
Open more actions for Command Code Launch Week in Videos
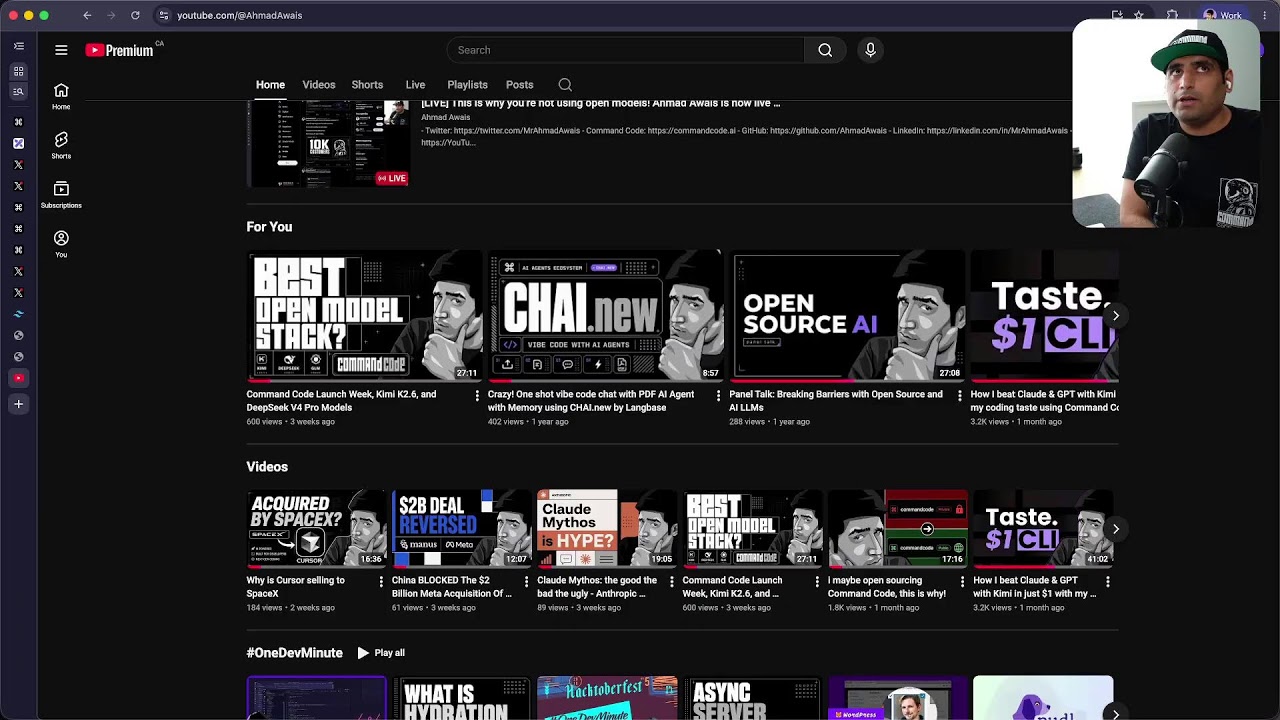point(816,581)
